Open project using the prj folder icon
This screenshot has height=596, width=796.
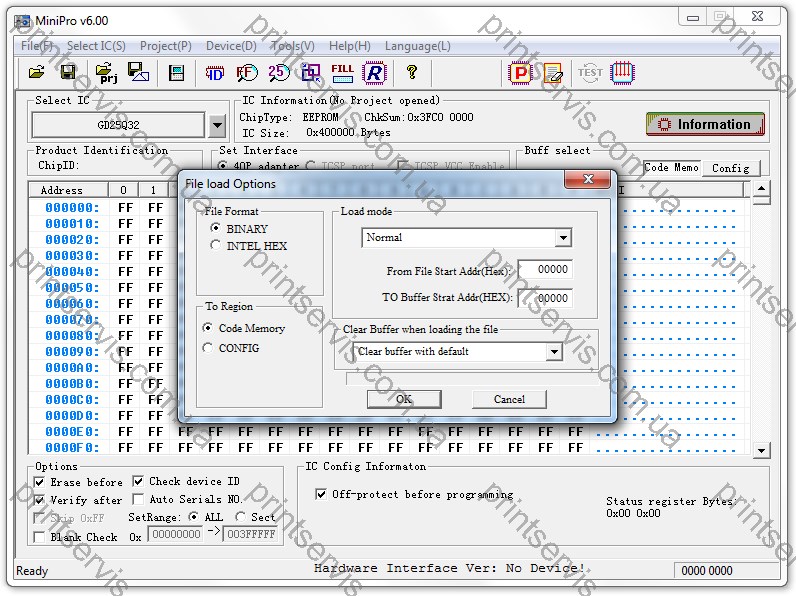coord(107,73)
